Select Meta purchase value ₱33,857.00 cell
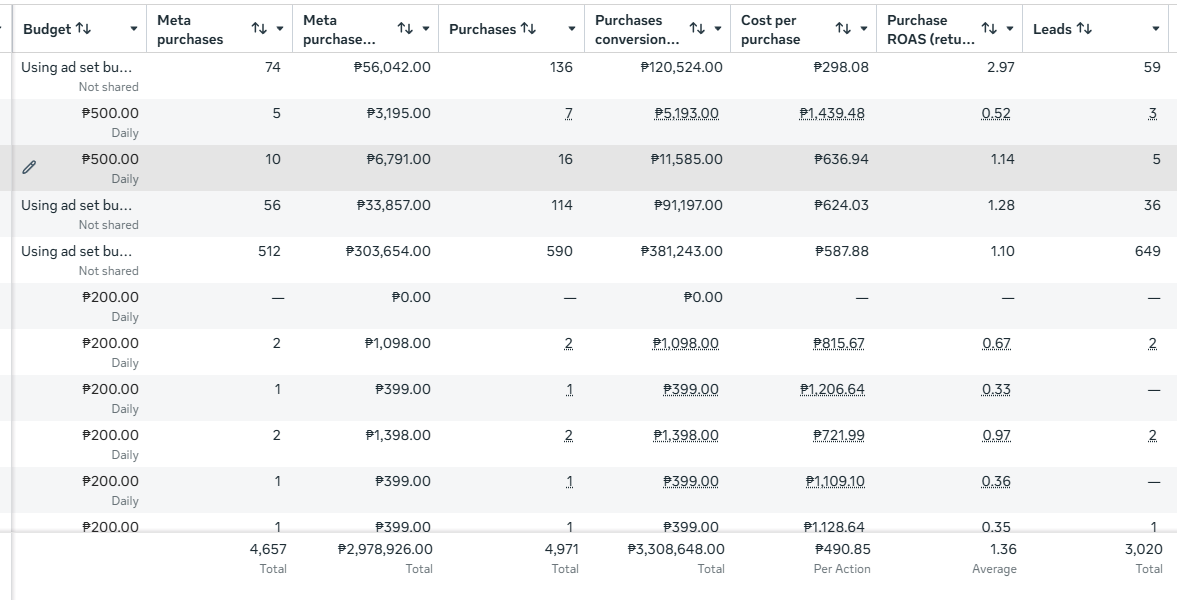 [x=393, y=205]
